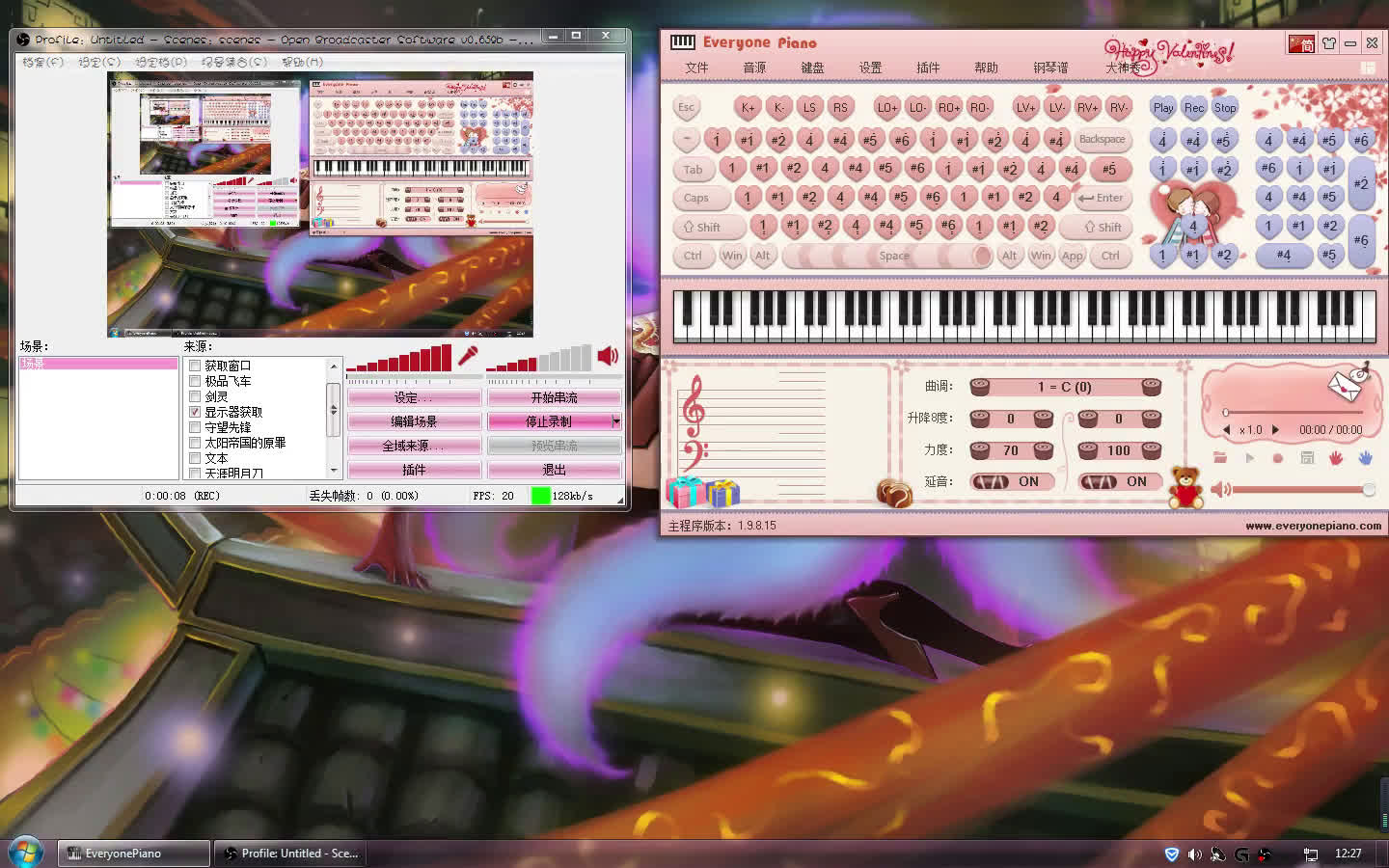Mute desktop audio via OBS speaker icon
1389x868 pixels.
[608, 356]
